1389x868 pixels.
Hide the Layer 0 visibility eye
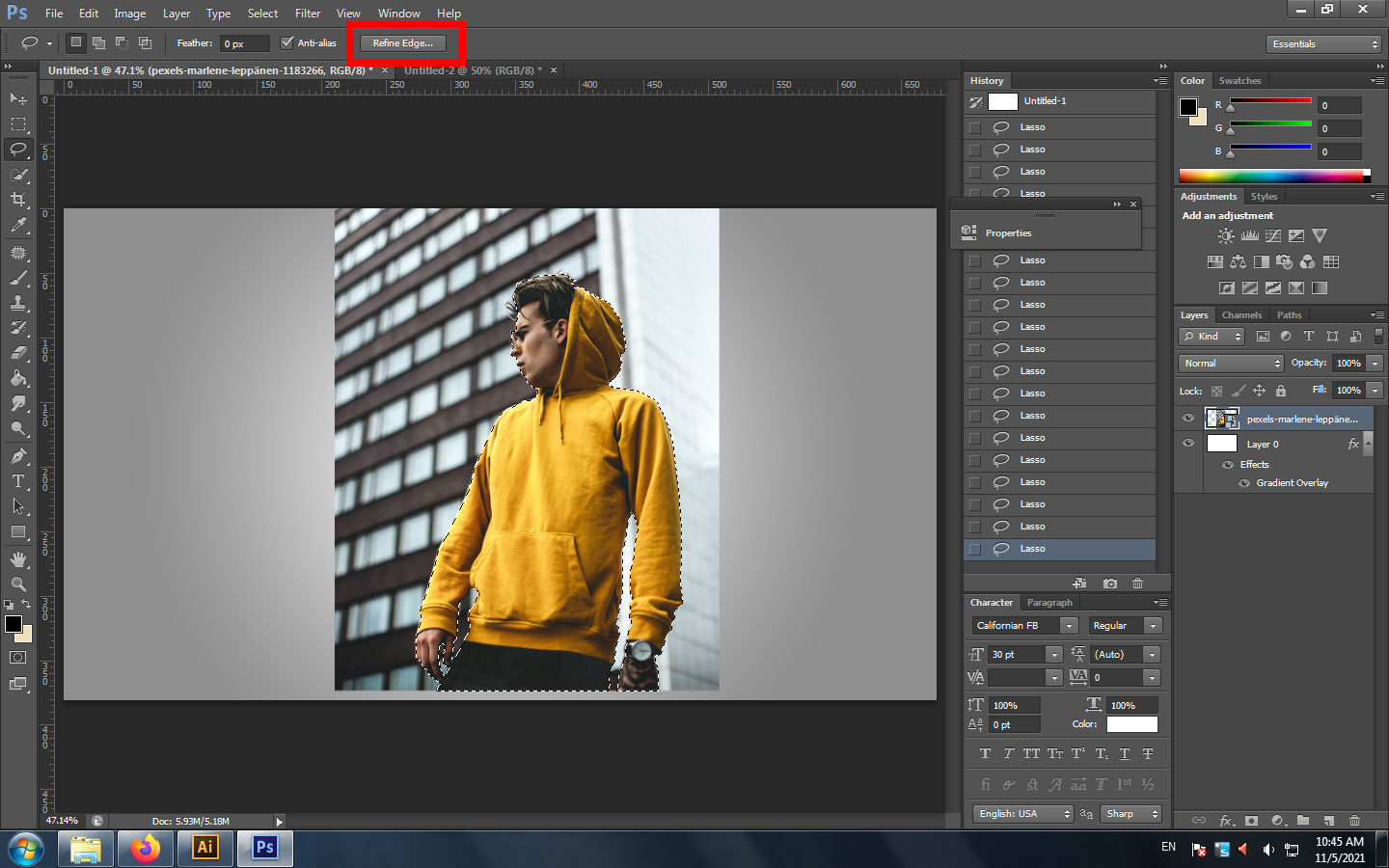click(1188, 444)
